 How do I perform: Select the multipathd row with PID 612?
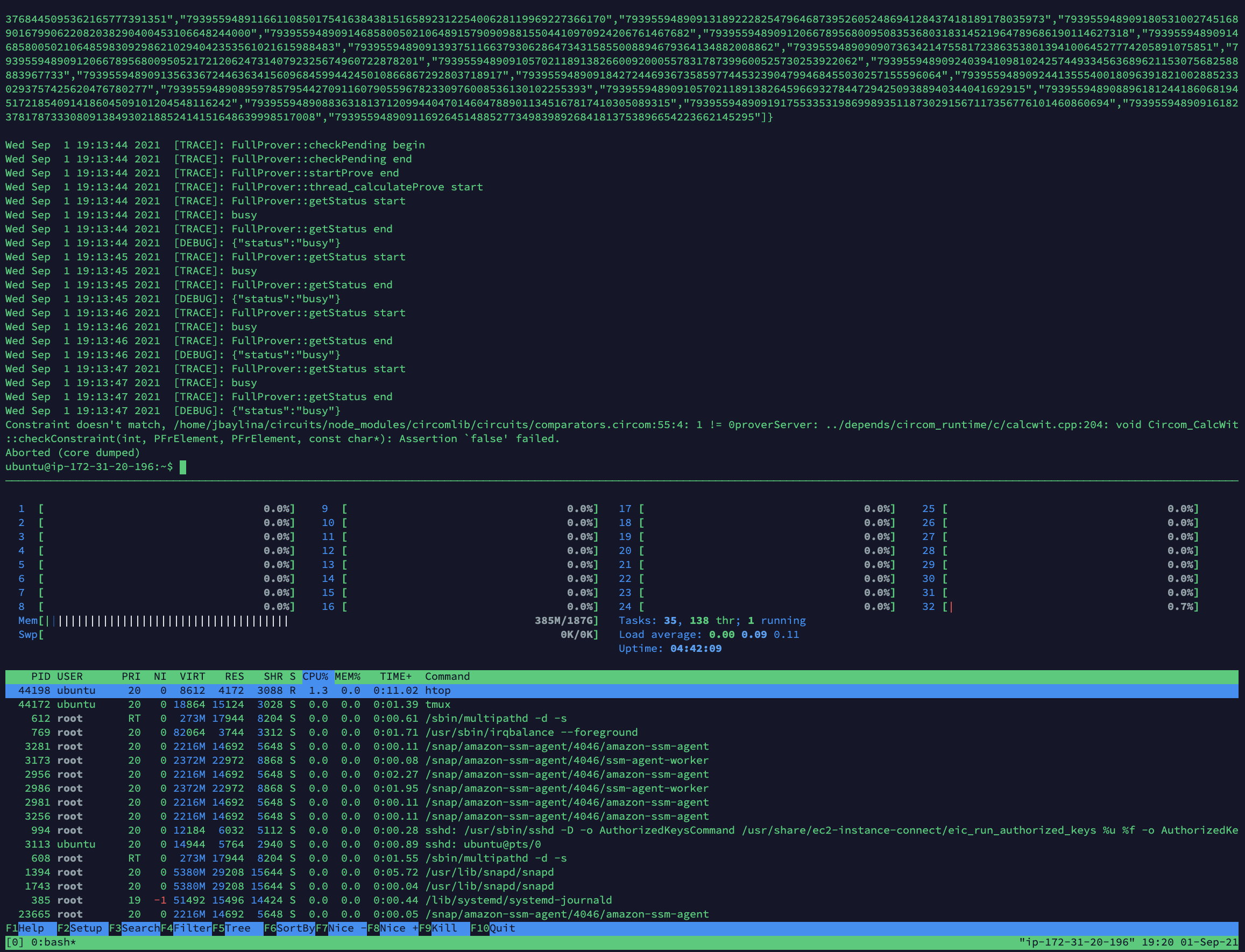click(622, 719)
